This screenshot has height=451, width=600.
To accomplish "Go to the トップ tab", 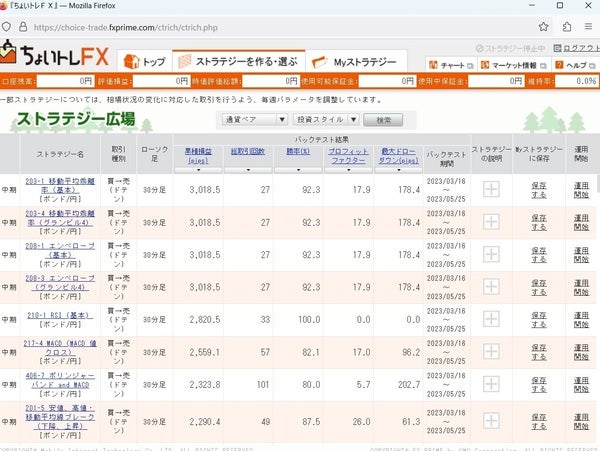I will pos(145,62).
